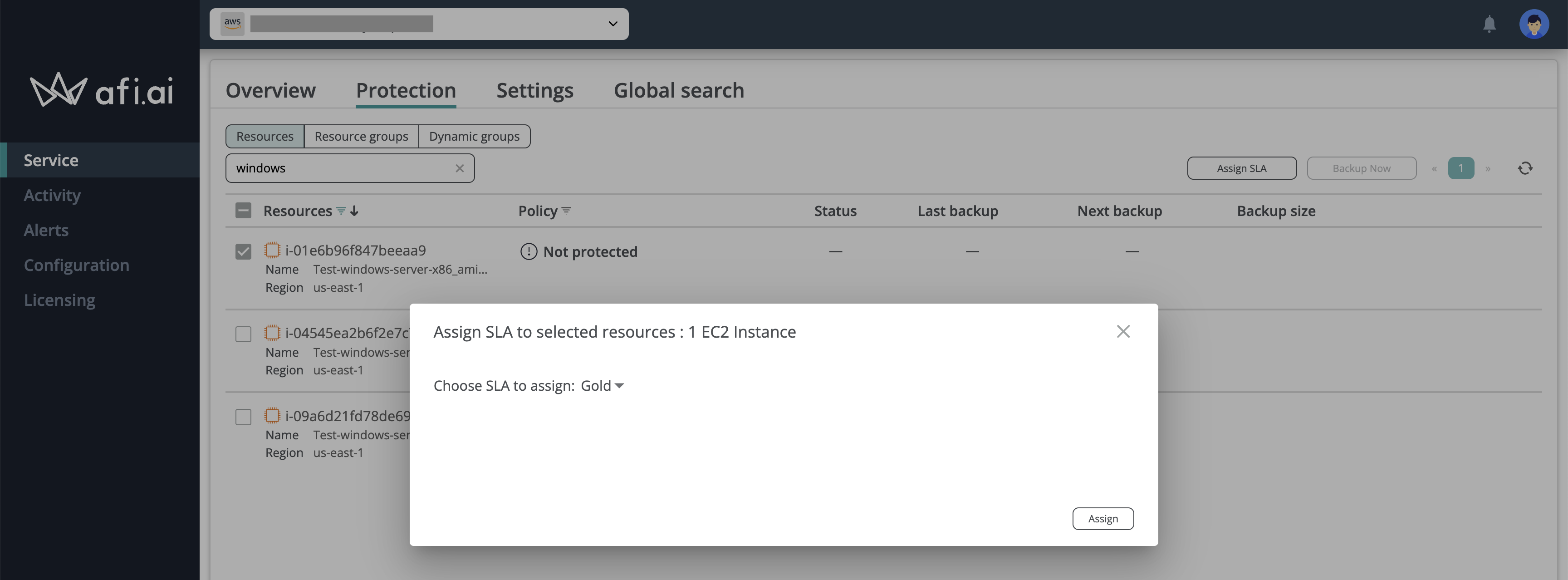Expand the Gold SLA dropdown
The width and height of the screenshot is (1568, 580).
click(602, 386)
